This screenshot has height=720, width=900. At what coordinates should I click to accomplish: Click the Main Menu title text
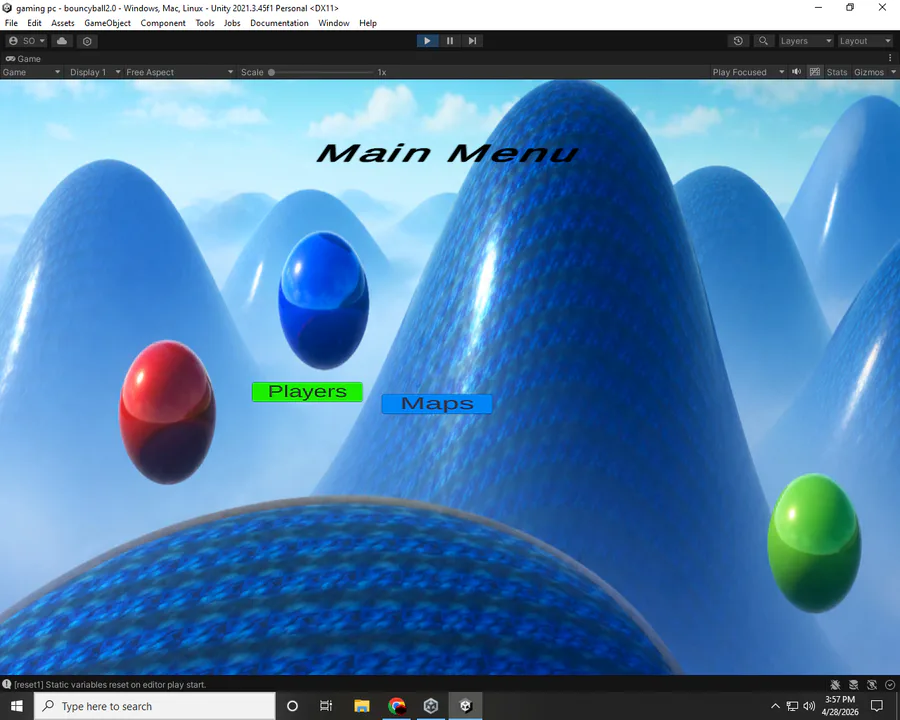point(447,153)
